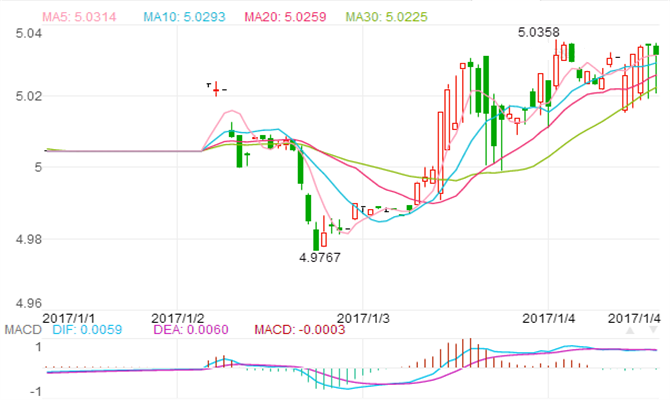Click the MACD: -0.0003 value

pyautogui.click(x=300, y=329)
